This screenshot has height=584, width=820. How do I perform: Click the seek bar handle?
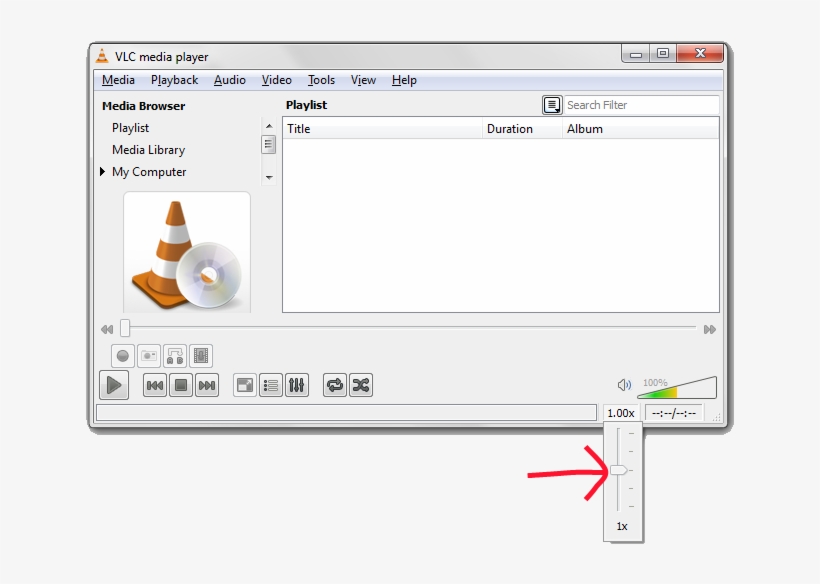coord(125,328)
